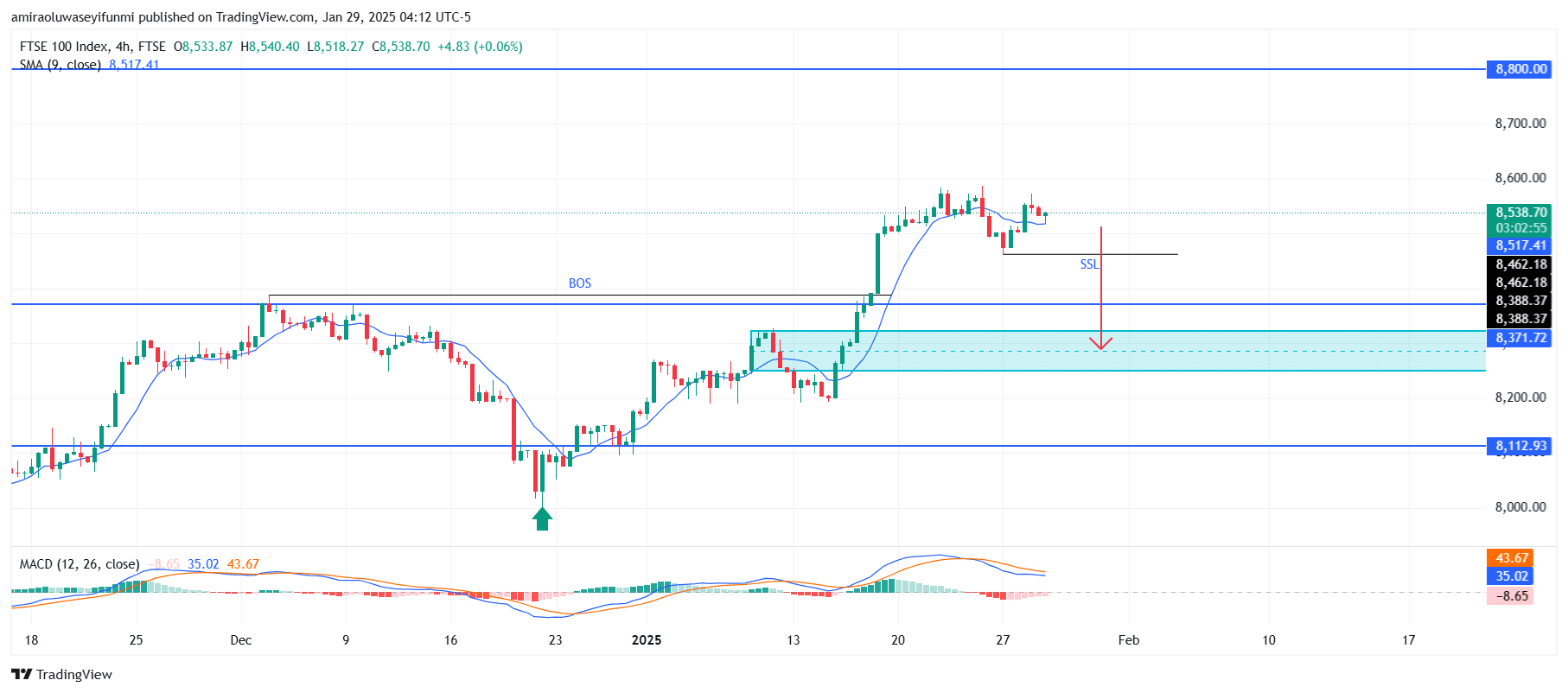Click the 03:02:55 countdown timer label

[1520, 228]
